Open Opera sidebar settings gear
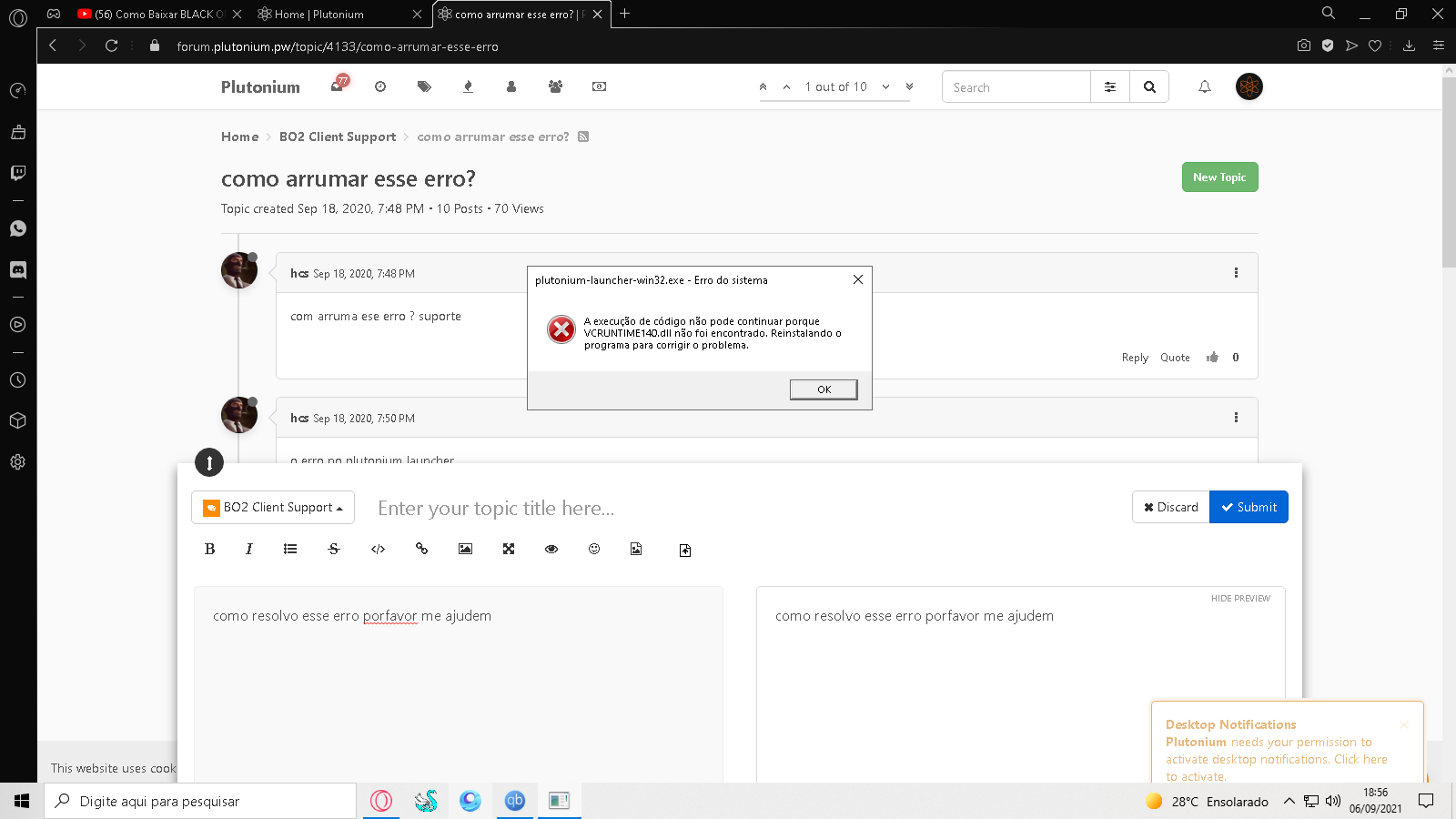1456x819 pixels. 18,462
